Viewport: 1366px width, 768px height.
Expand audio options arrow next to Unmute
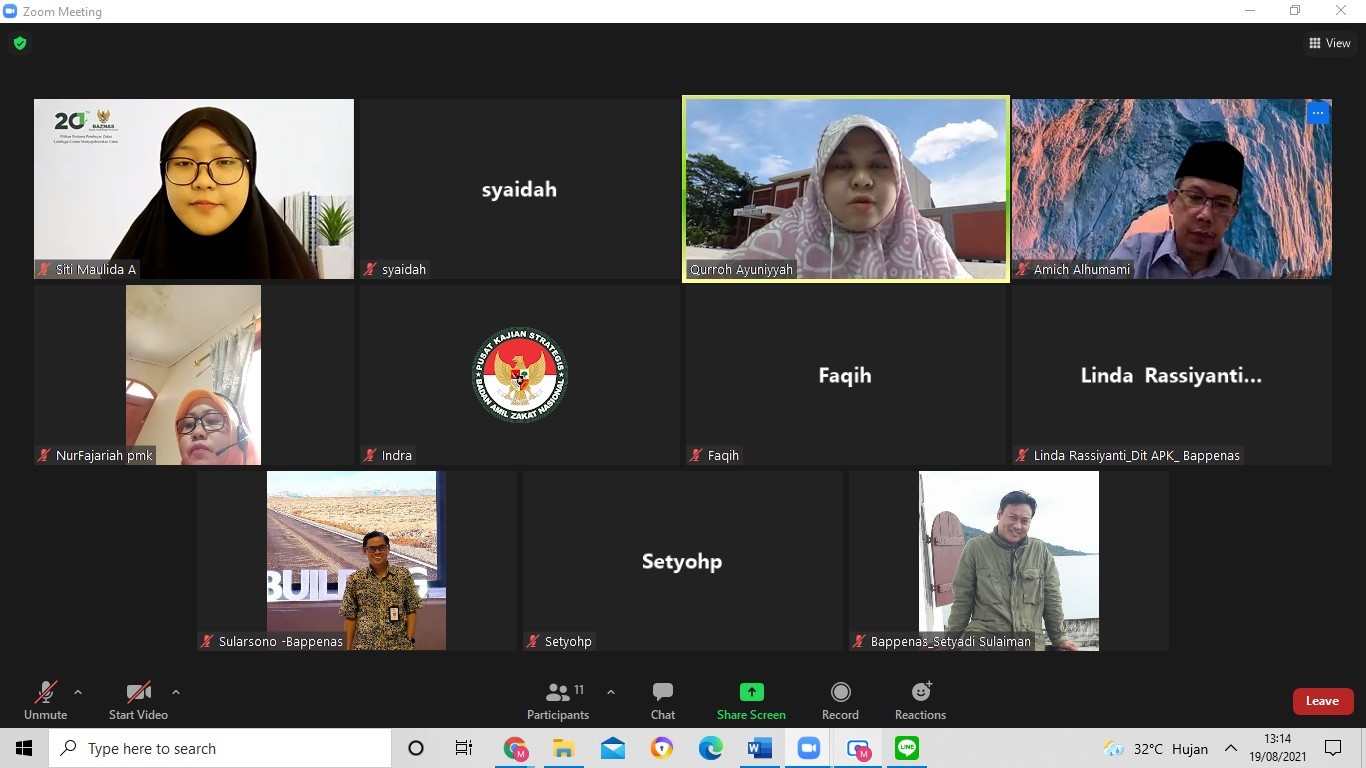(x=78, y=692)
